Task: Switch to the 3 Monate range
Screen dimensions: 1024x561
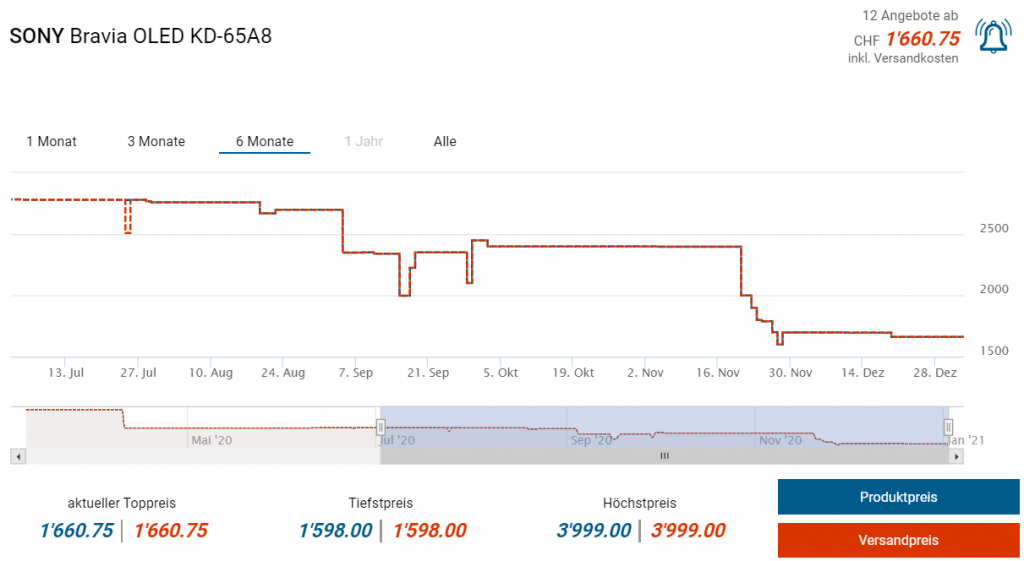Action: pos(156,142)
